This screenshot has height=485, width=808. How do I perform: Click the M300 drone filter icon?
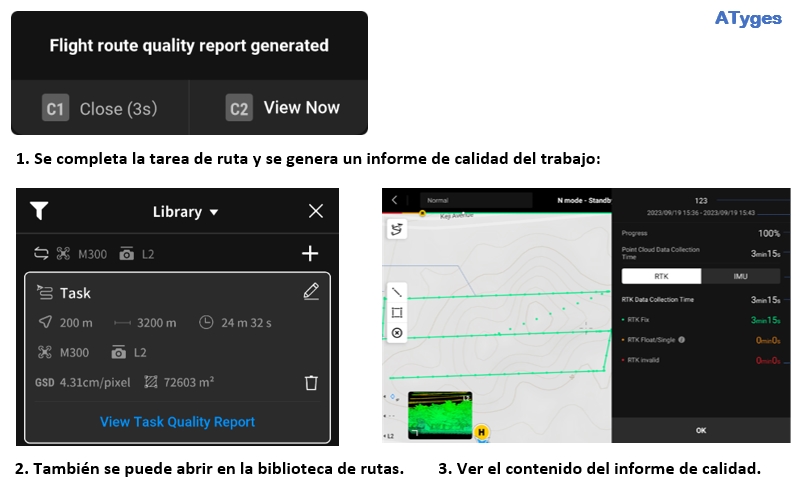coord(63,254)
